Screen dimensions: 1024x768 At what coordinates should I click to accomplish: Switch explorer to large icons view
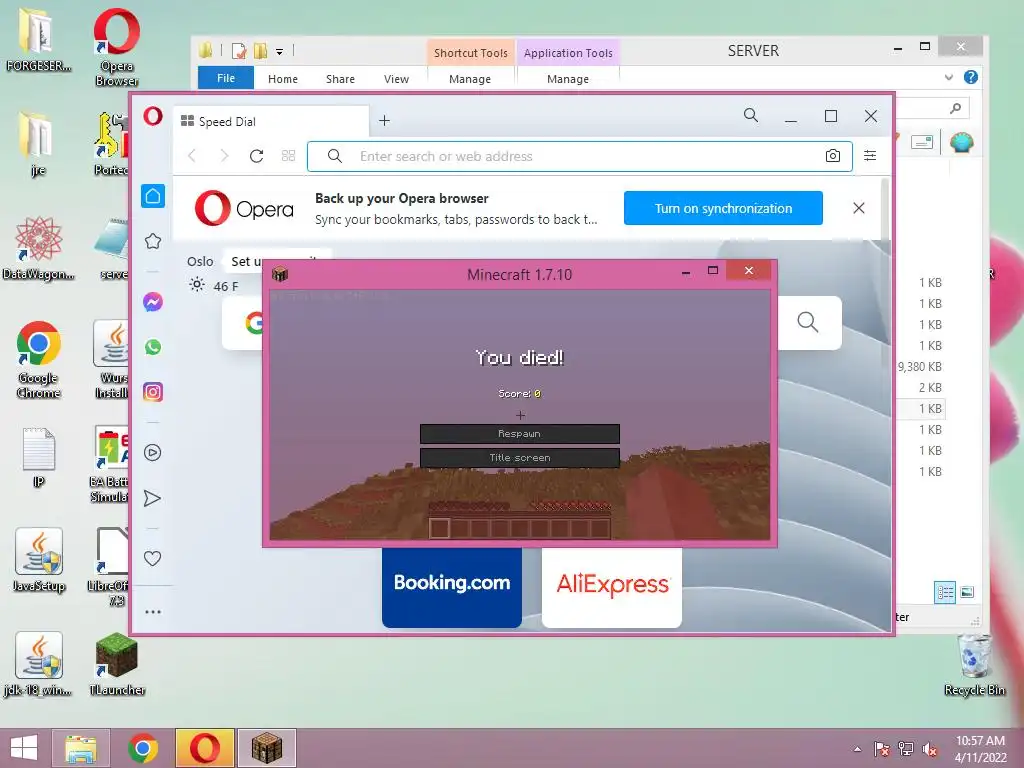(x=967, y=592)
